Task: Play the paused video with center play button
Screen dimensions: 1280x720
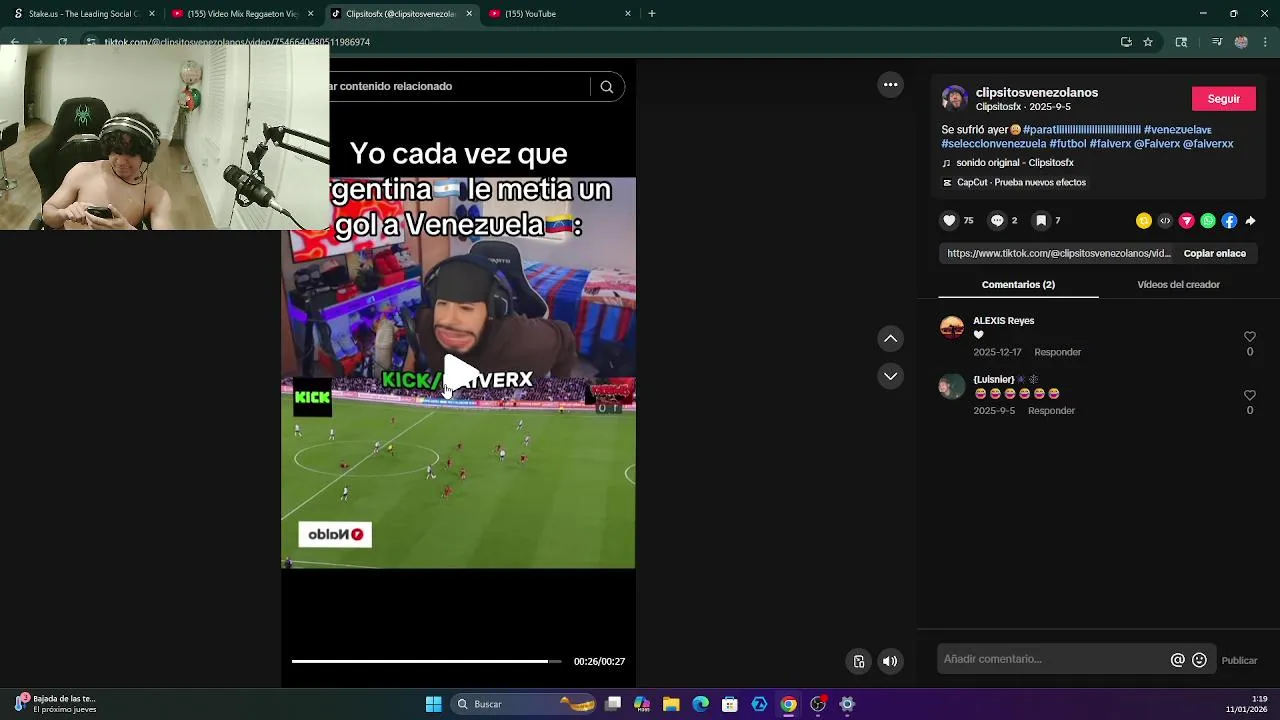Action: 459,373
